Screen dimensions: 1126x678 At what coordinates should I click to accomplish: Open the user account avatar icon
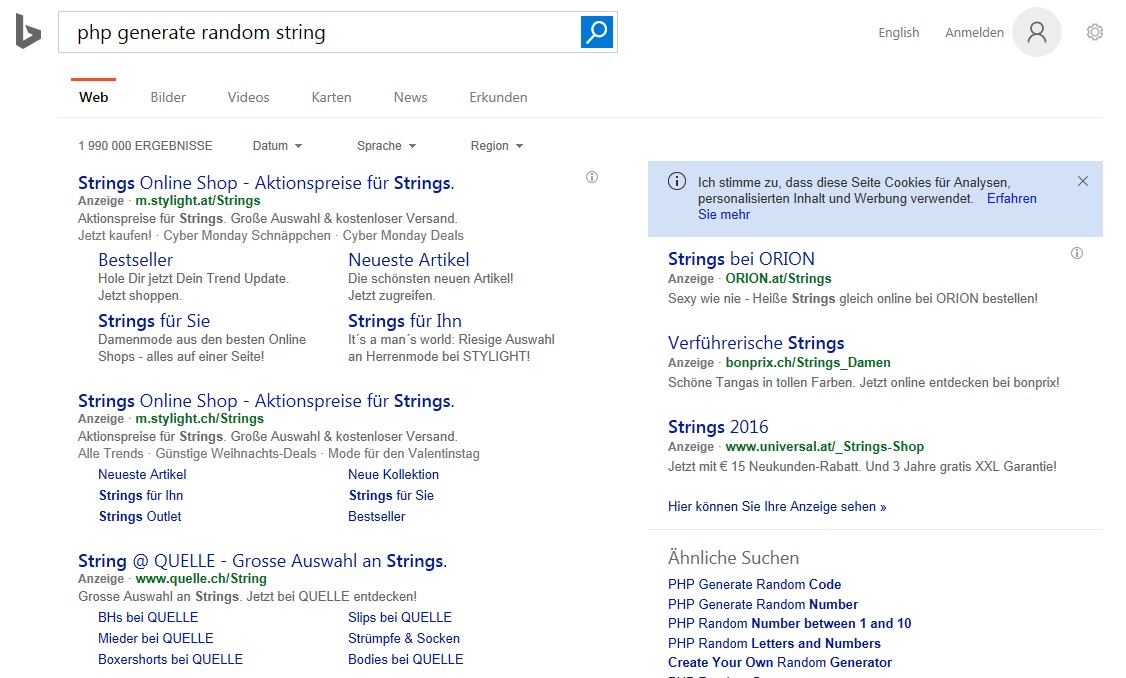tap(1036, 32)
